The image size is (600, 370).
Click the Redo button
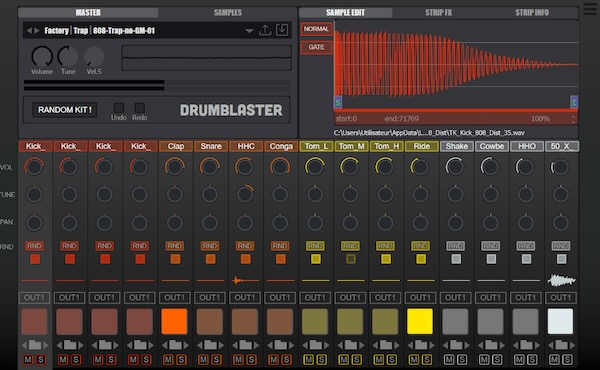click(140, 108)
